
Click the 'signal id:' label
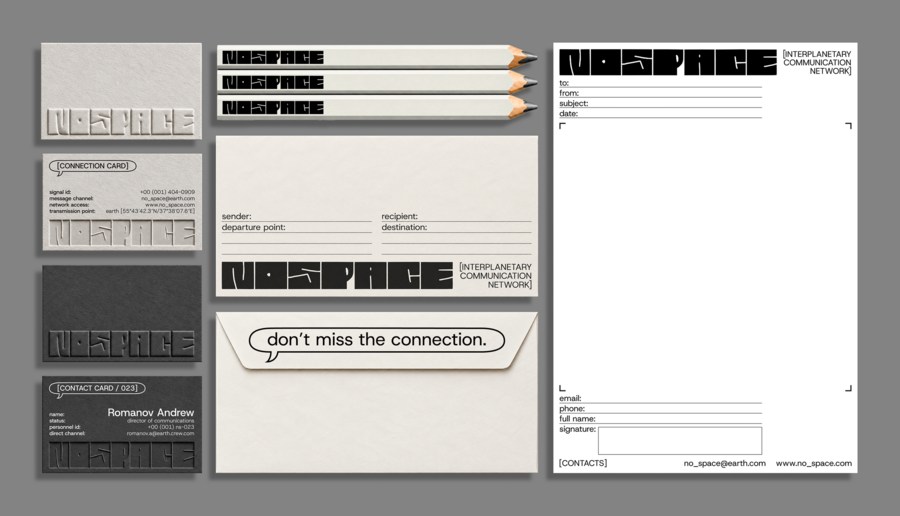point(60,192)
